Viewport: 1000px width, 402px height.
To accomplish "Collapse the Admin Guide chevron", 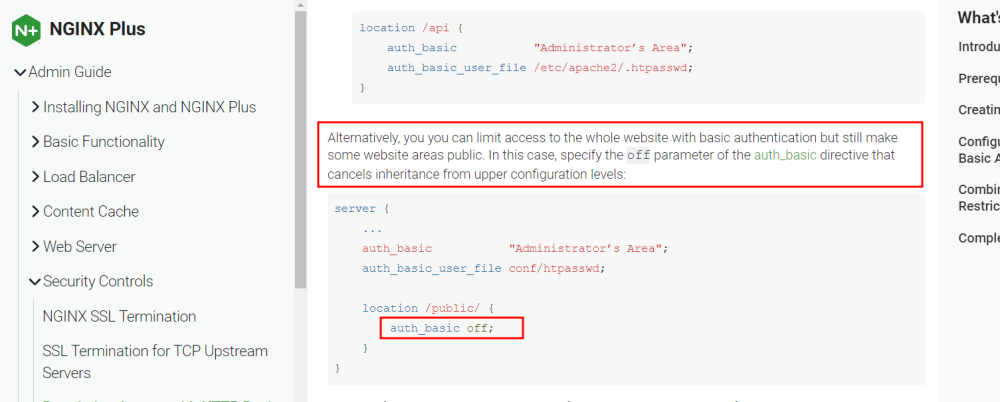I will (20, 72).
